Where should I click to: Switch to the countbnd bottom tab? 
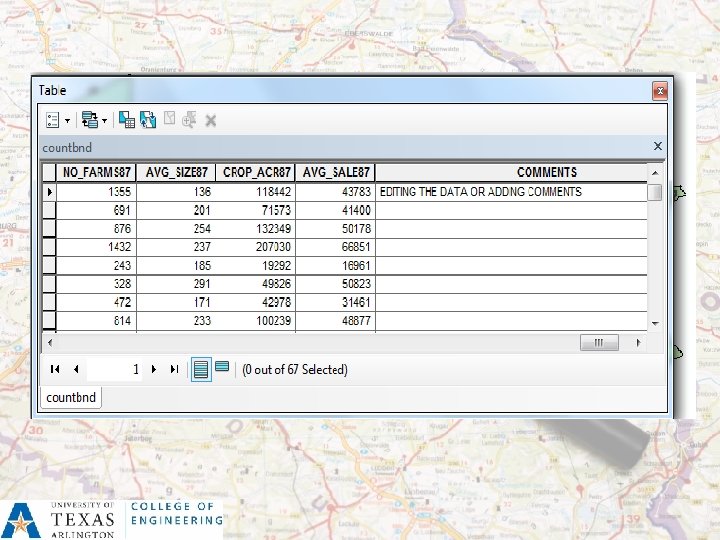click(71, 397)
